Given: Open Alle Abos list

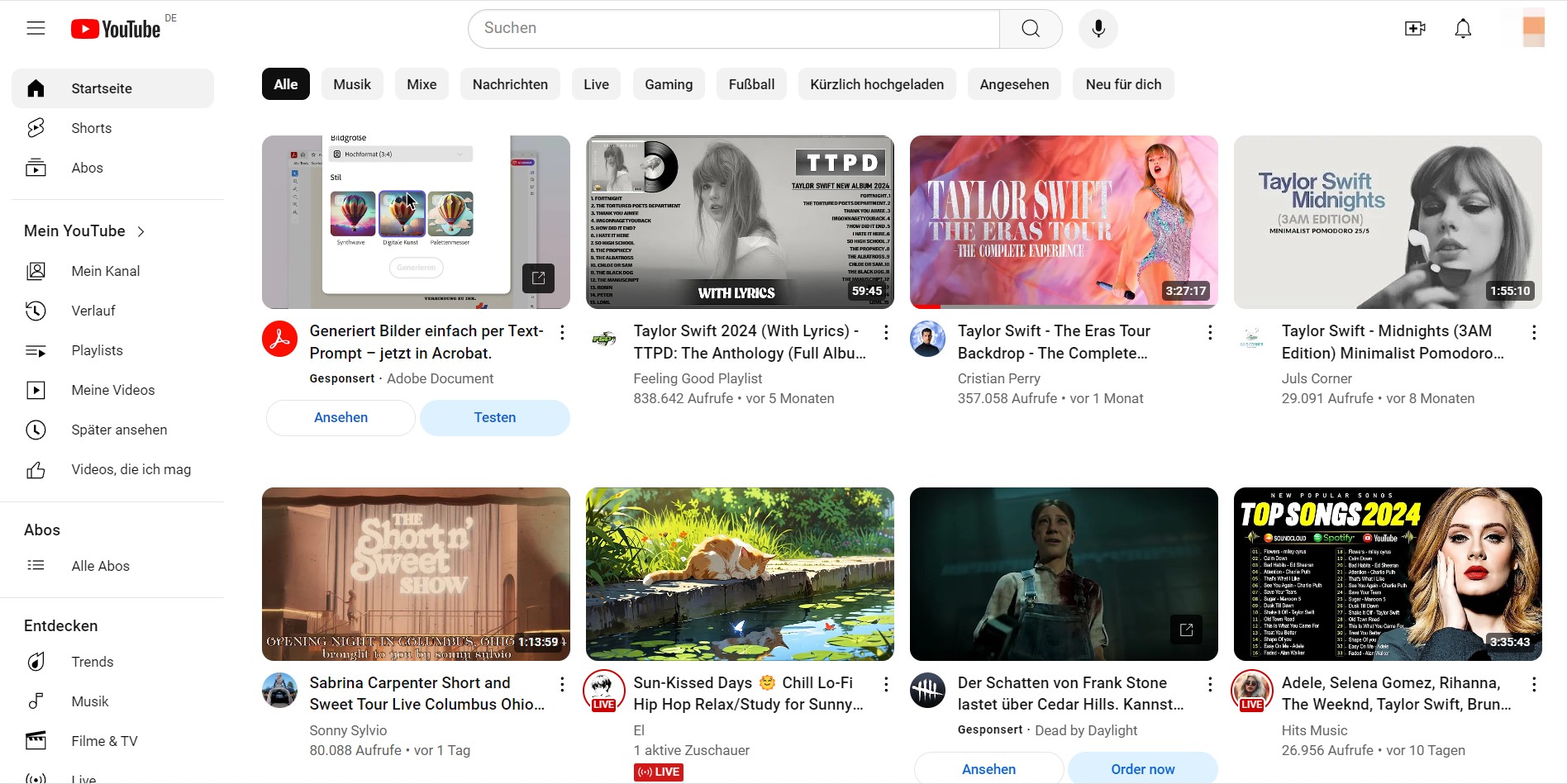Looking at the screenshot, I should click(112, 566).
